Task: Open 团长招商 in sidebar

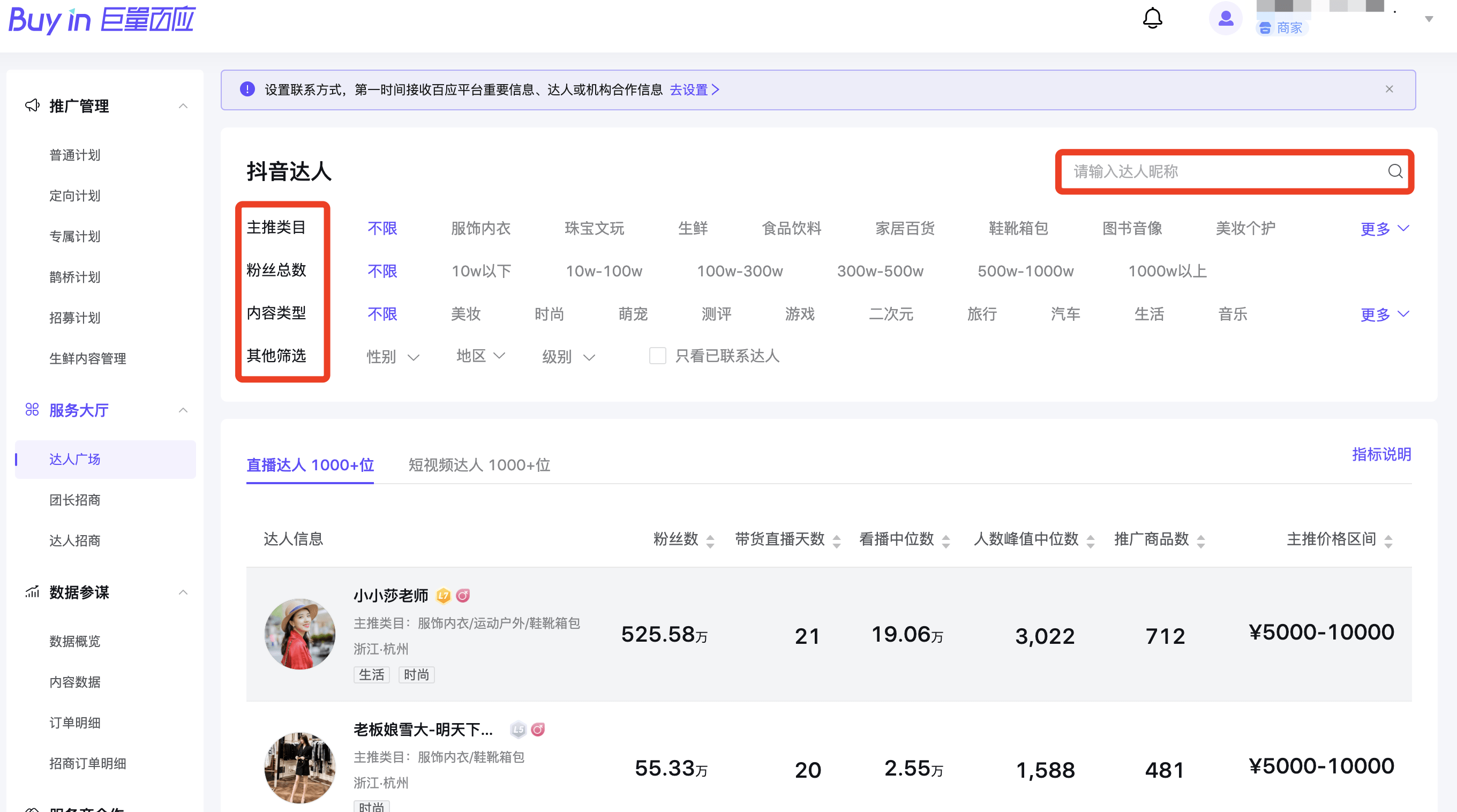Action: [x=74, y=500]
